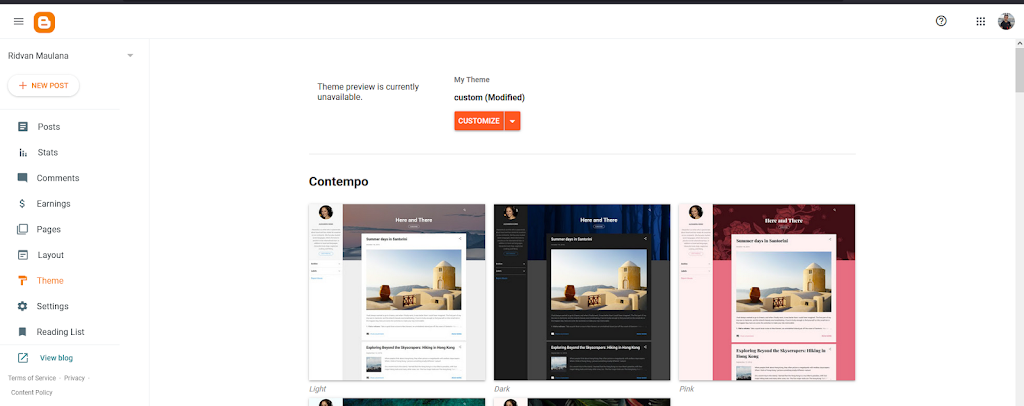
Task: Click the Earnings dollar icon
Action: coord(23,204)
